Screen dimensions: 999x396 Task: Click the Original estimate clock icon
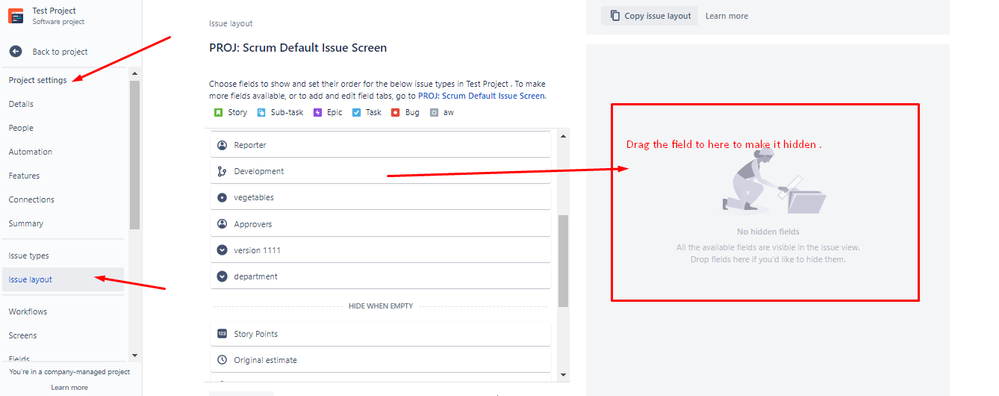coord(222,360)
